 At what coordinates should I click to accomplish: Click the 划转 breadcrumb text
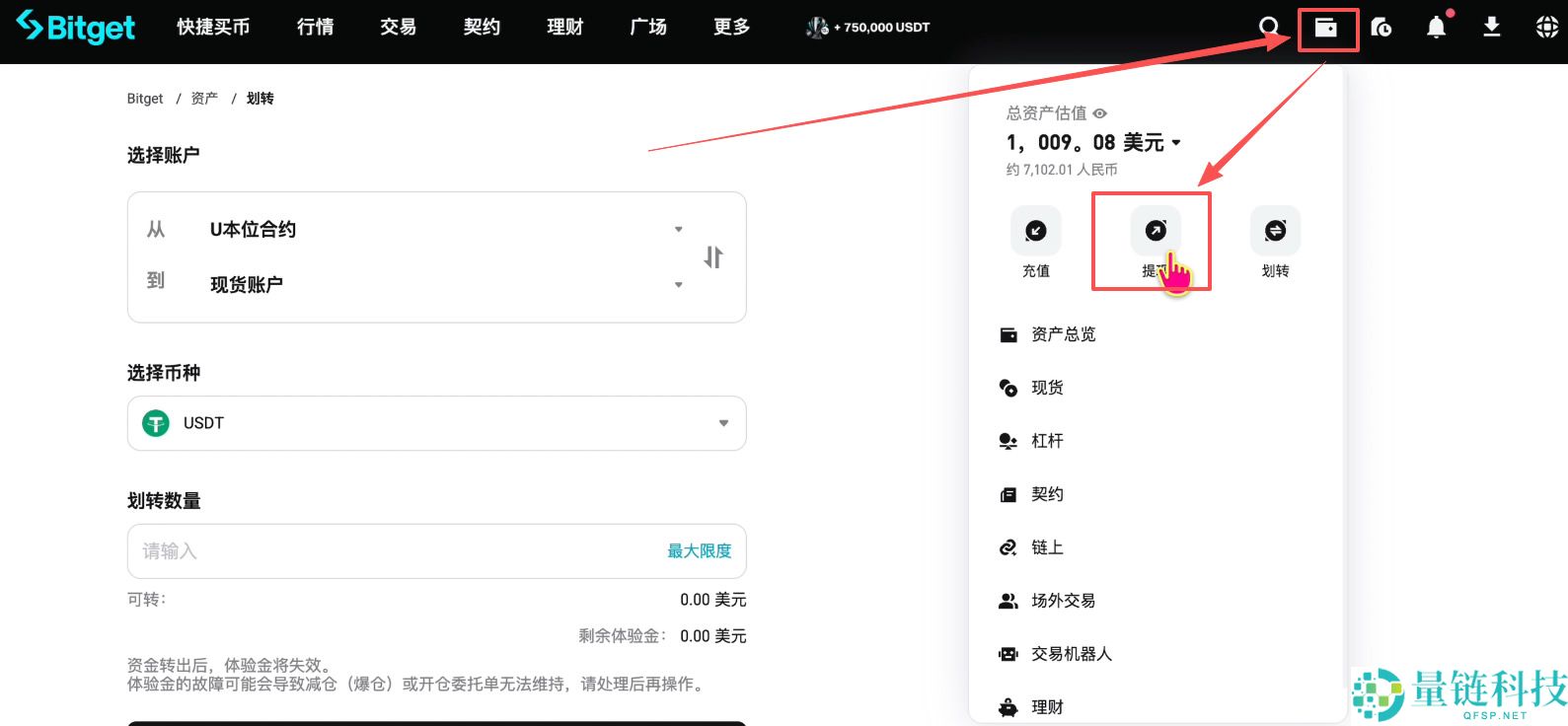261,99
